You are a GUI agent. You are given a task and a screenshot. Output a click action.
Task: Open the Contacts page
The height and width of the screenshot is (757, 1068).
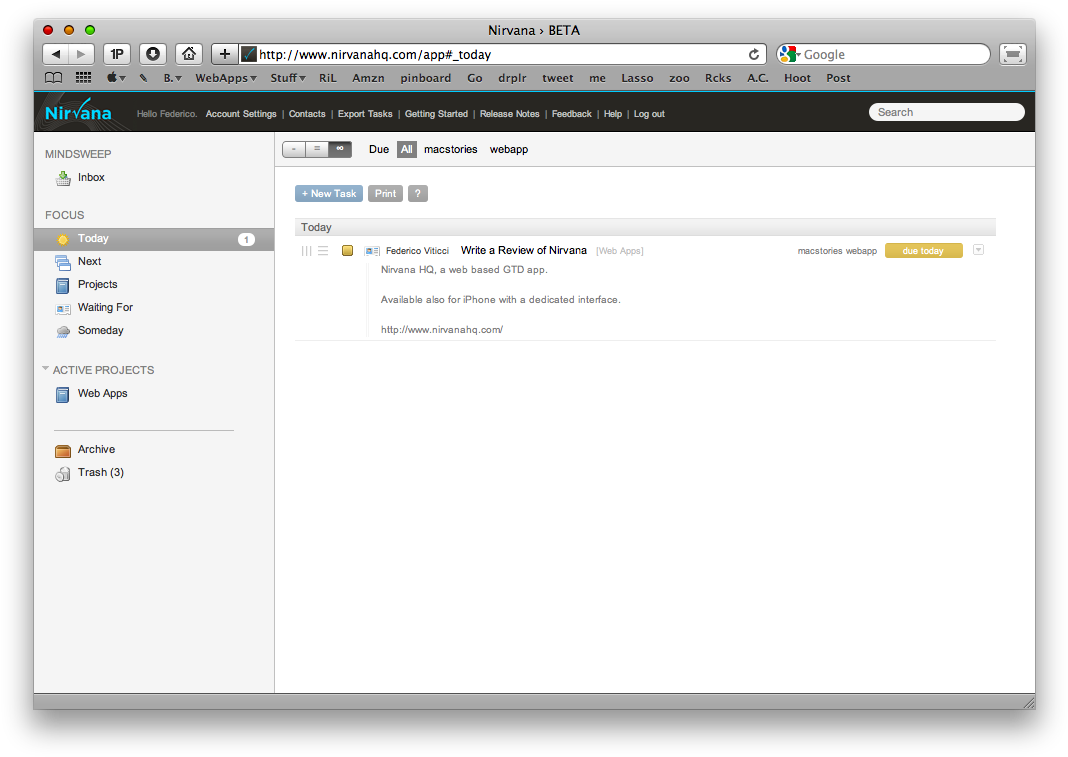click(x=307, y=114)
